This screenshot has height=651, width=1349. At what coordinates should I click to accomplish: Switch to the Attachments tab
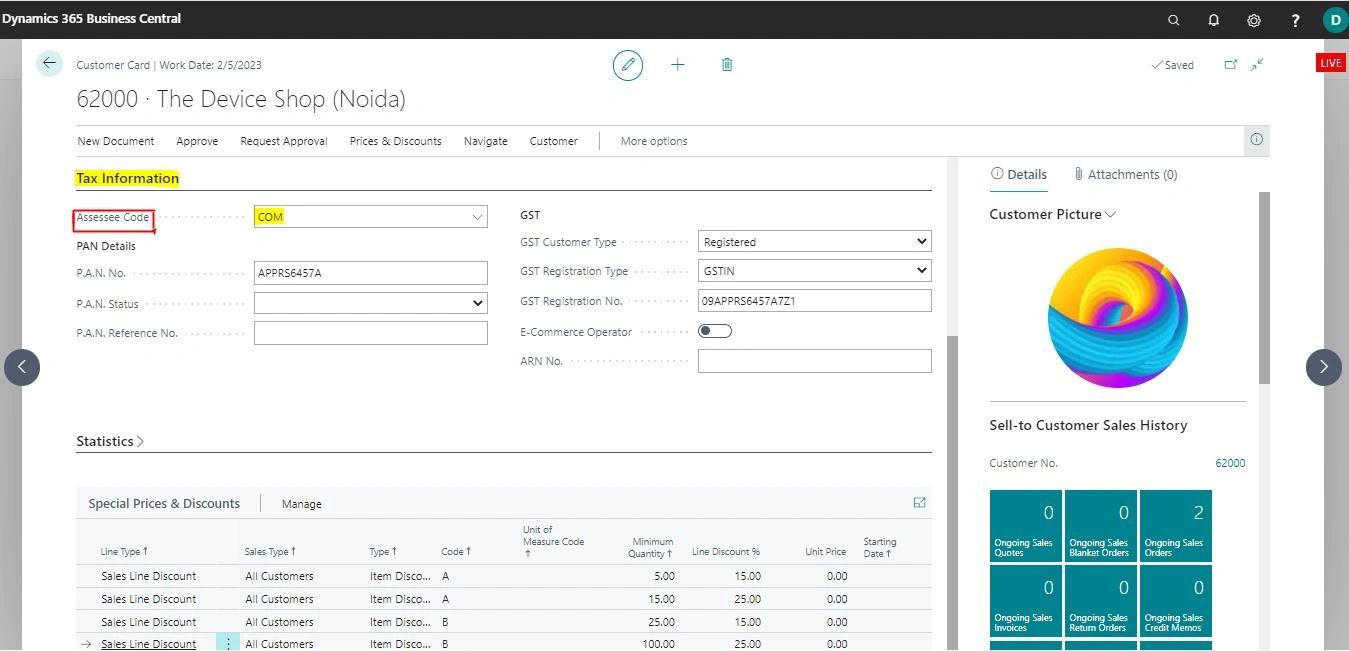pyautogui.click(x=1125, y=174)
